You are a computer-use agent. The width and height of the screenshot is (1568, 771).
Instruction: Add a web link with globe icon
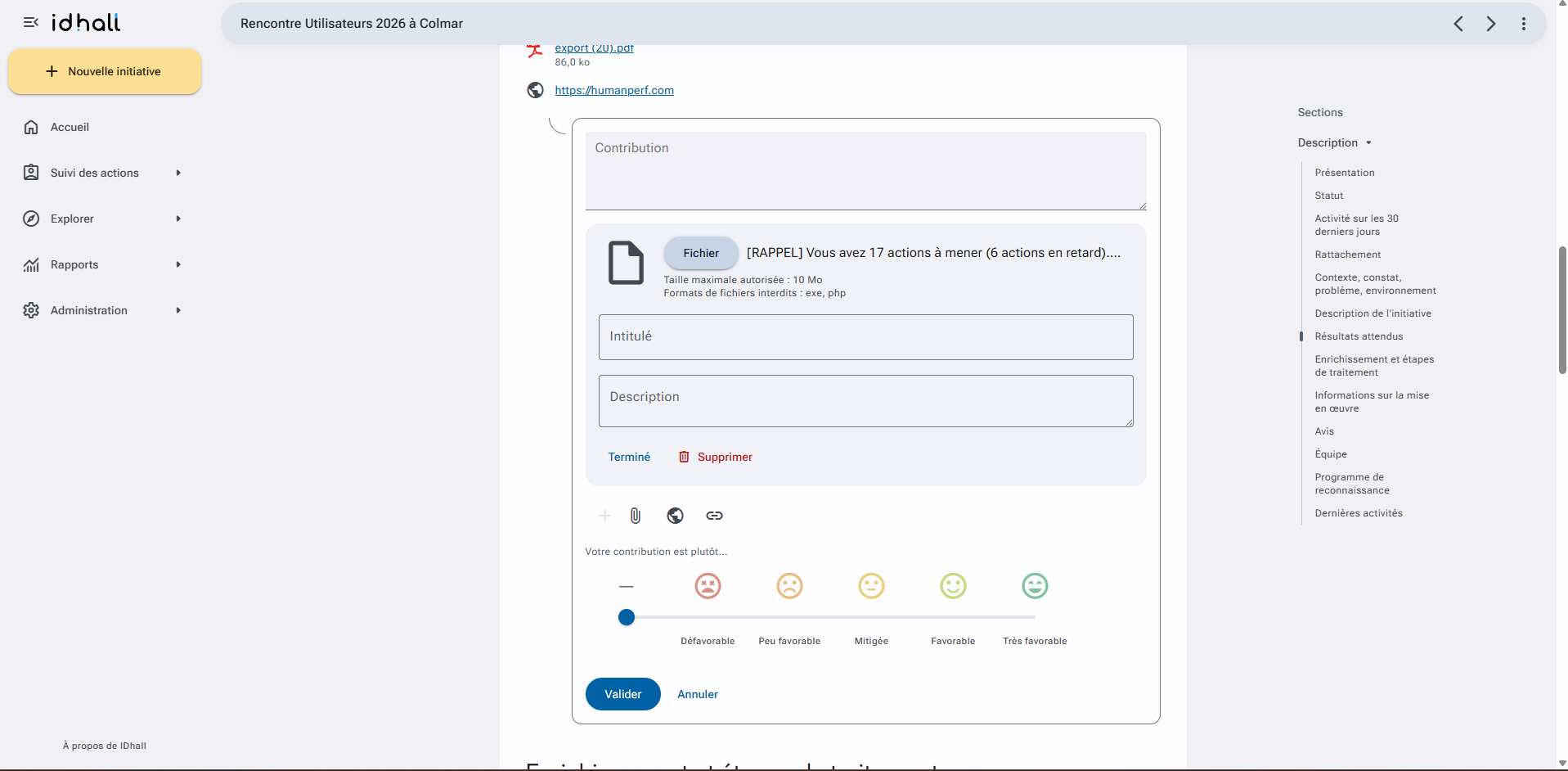click(x=675, y=516)
